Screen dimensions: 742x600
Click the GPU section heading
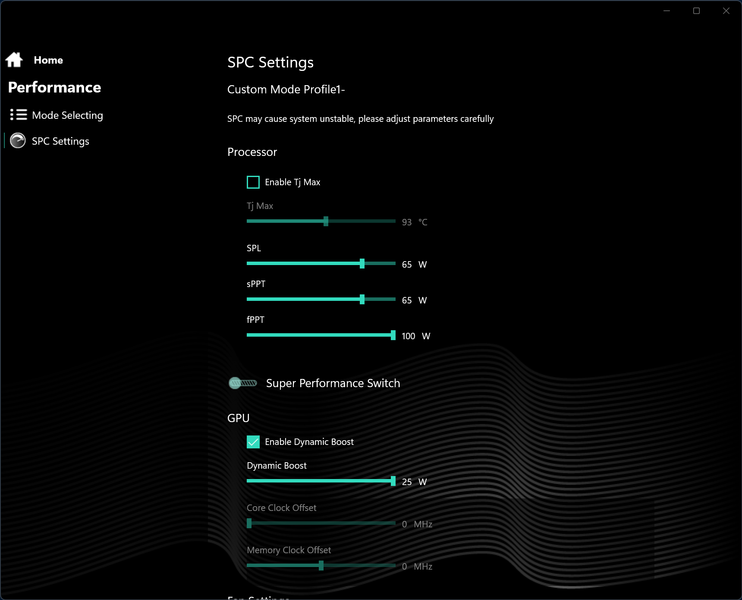pos(238,418)
